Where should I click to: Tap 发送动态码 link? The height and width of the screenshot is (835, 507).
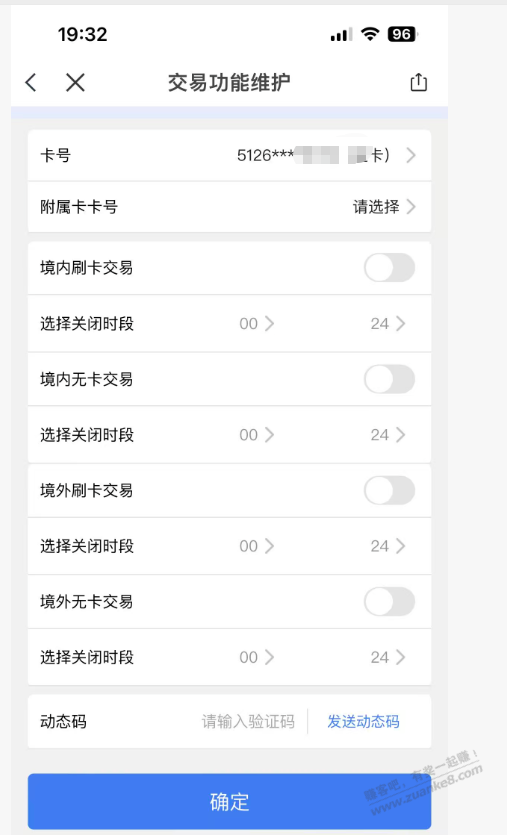(363, 722)
